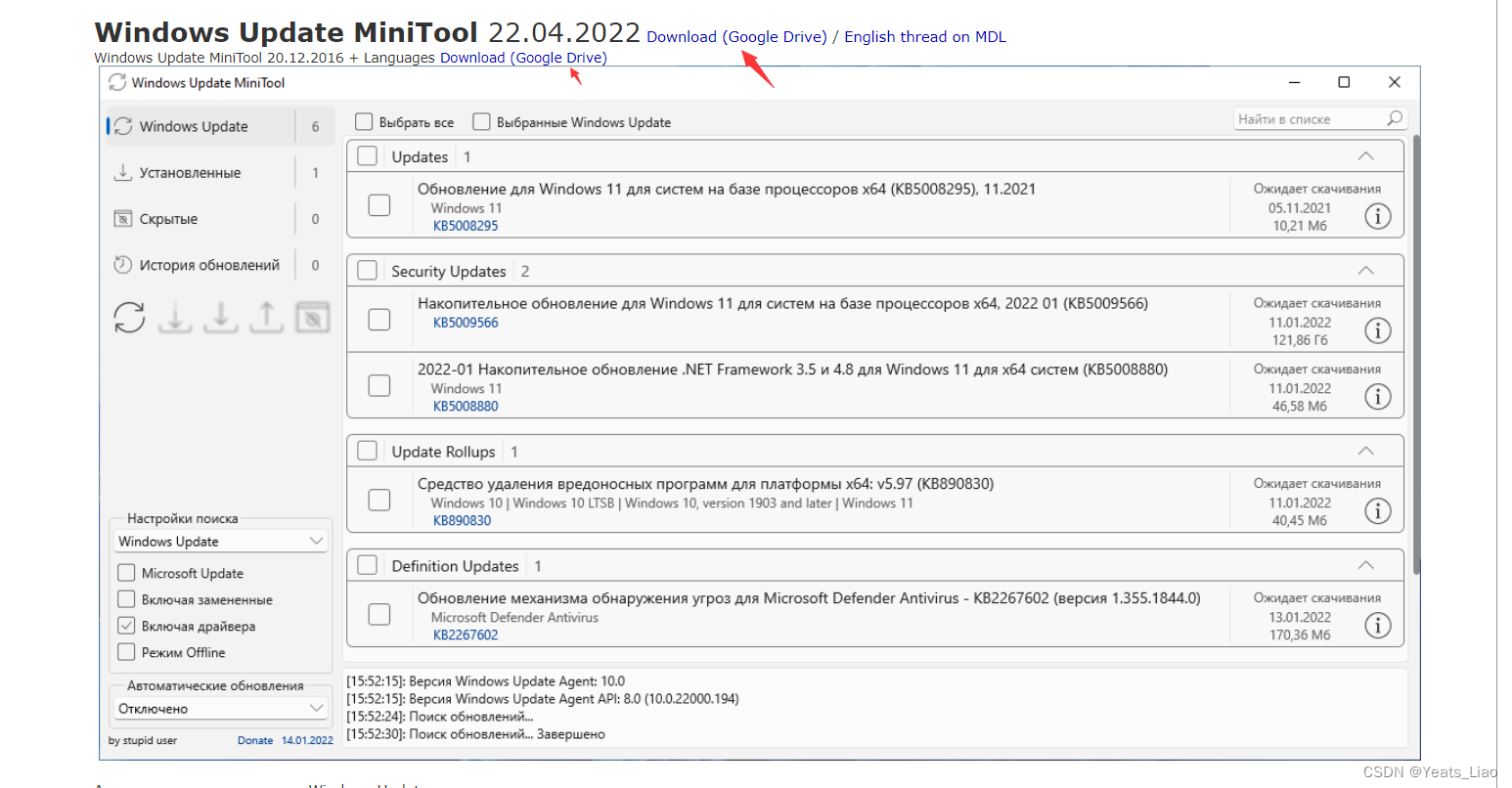Screen dimensions: 1512x788
Task: Click the search magnifier icon
Action: pyautogui.click(x=1395, y=118)
